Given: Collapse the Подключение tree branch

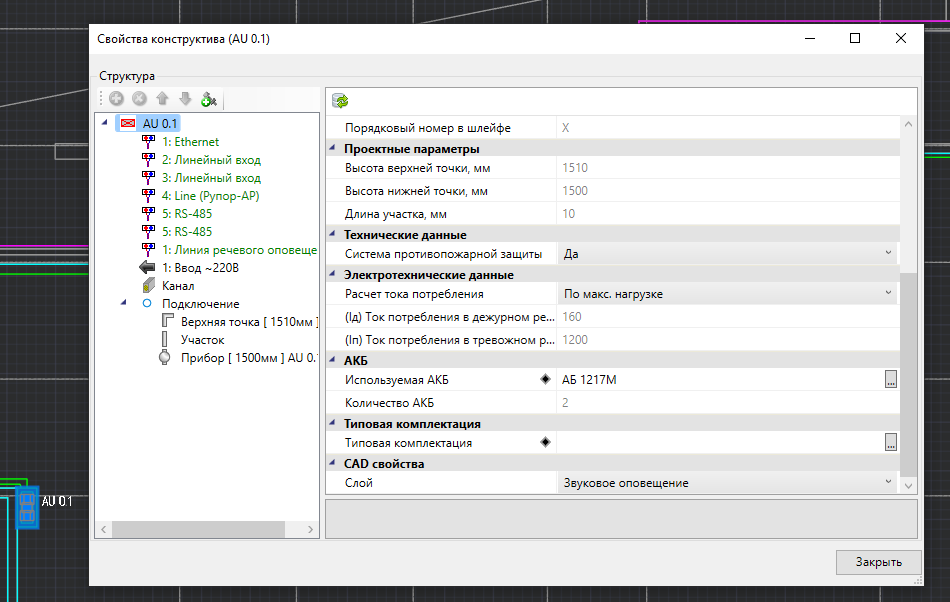Looking at the screenshot, I should point(123,303).
